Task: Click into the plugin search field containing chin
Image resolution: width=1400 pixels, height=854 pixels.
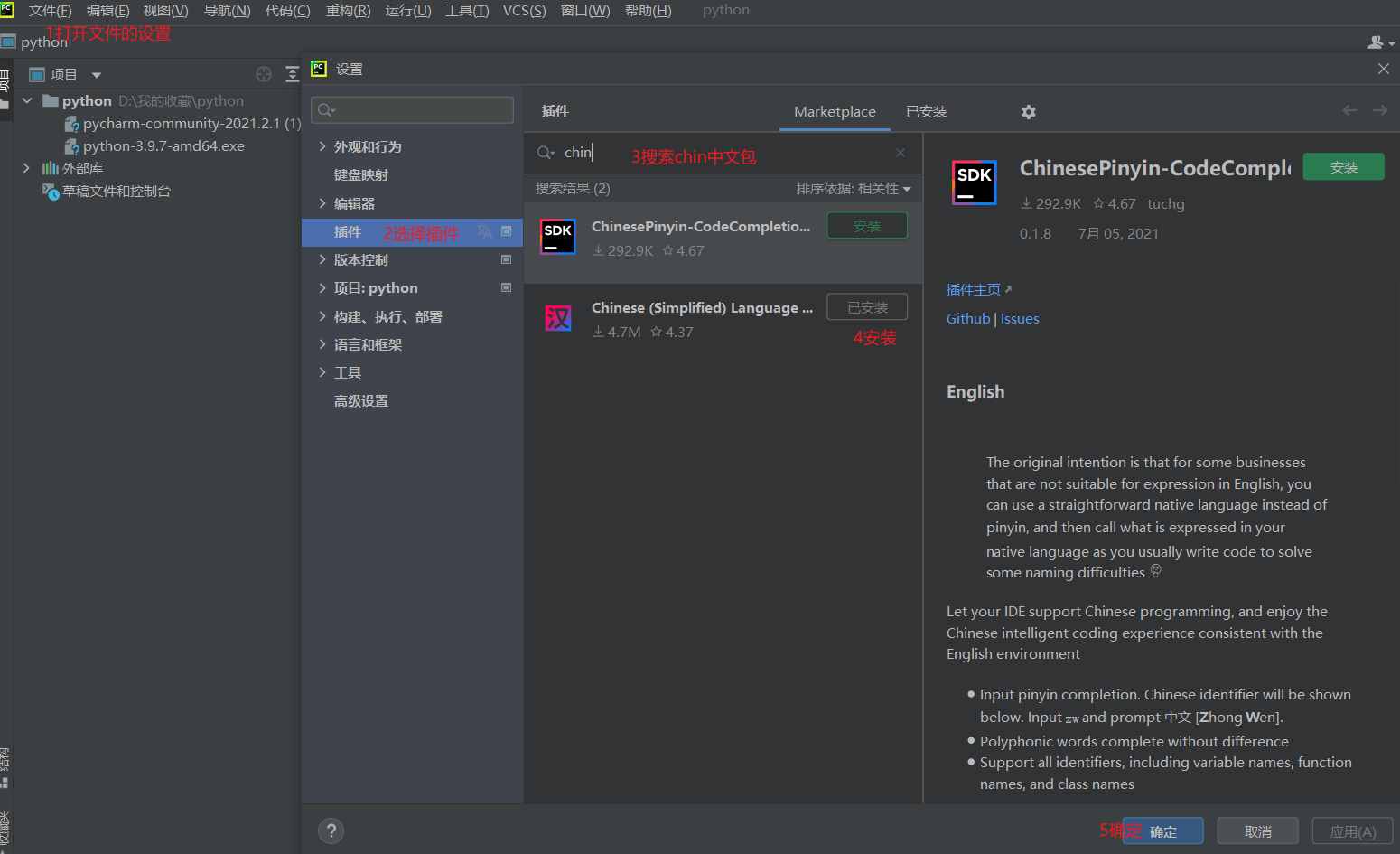Action: 723,153
